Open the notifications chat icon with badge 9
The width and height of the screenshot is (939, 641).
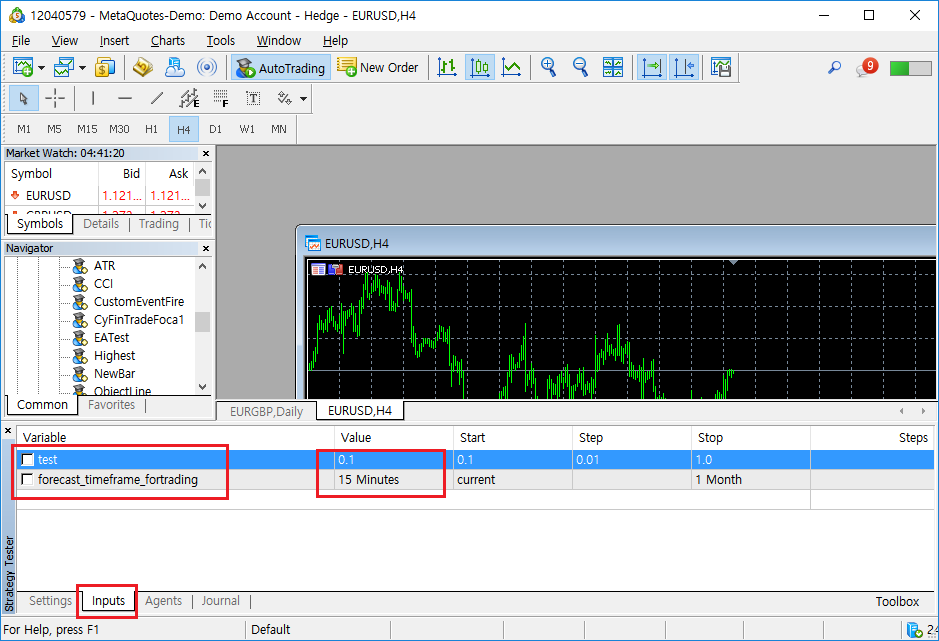866,68
